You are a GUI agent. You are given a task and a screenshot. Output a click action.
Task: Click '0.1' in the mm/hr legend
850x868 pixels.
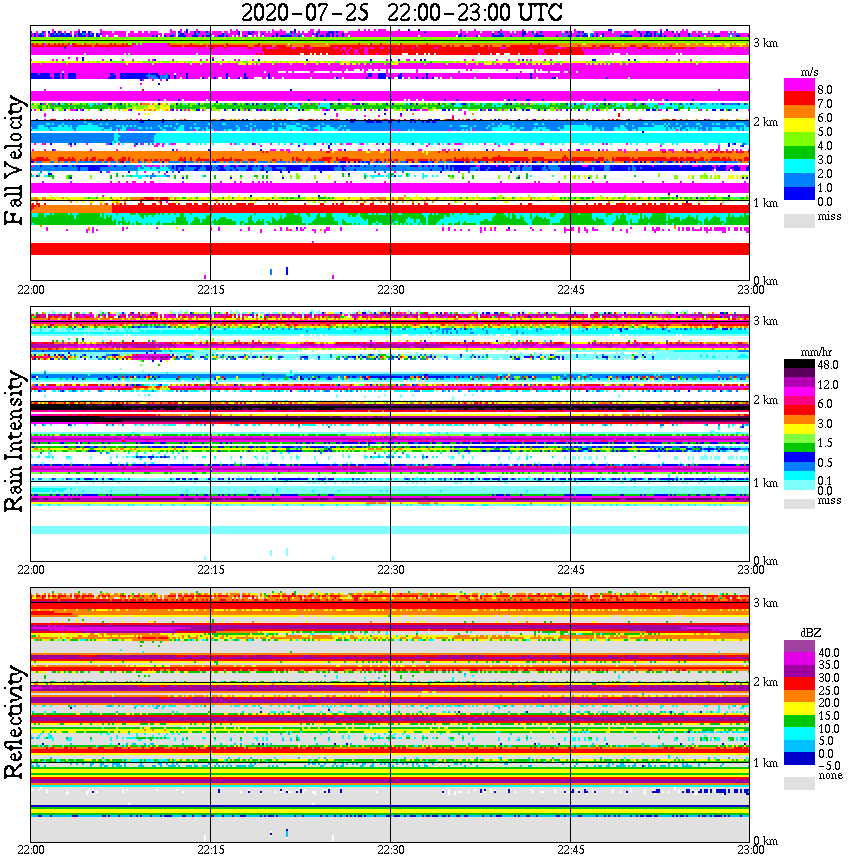point(825,480)
